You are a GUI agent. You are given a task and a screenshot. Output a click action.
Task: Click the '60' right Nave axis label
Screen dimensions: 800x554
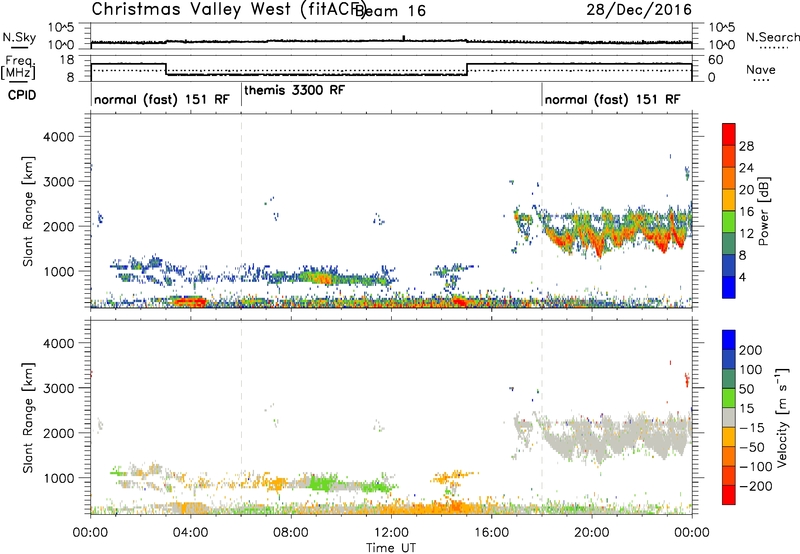coord(716,60)
